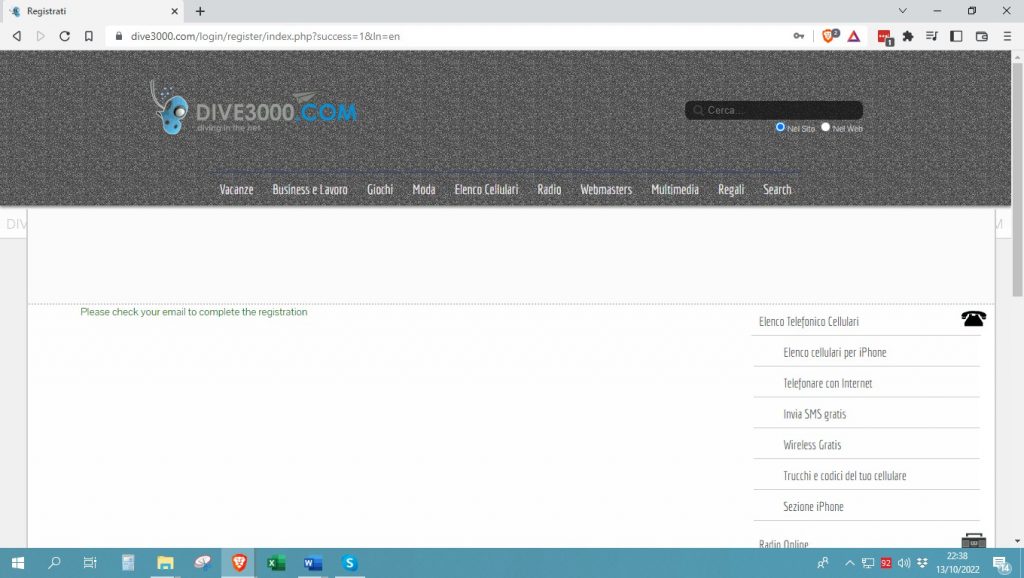
Task: Open the tab search dropdown chevron
Action: pyautogui.click(x=903, y=11)
